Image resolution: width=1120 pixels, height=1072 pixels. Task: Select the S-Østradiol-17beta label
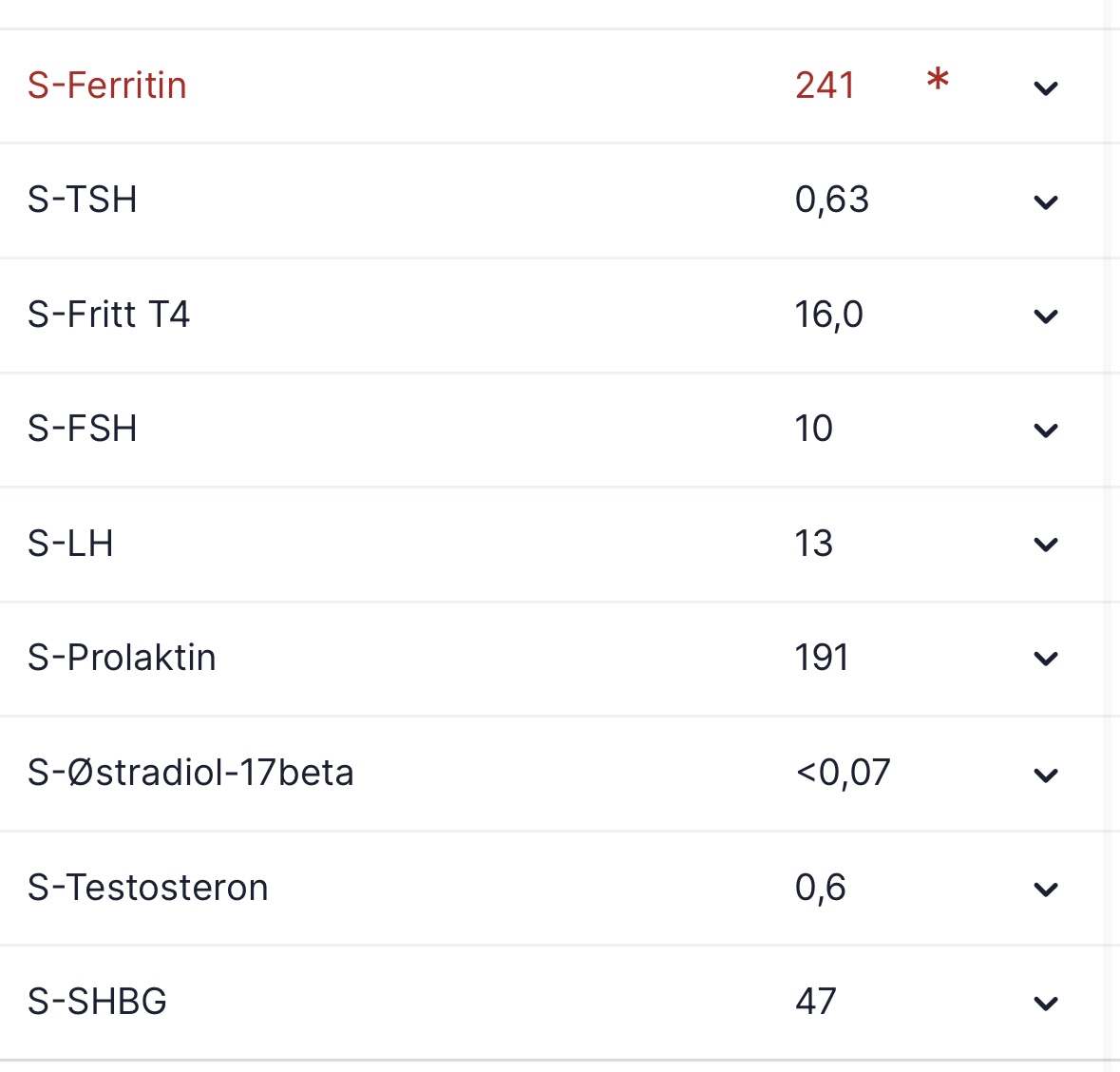[x=190, y=773]
